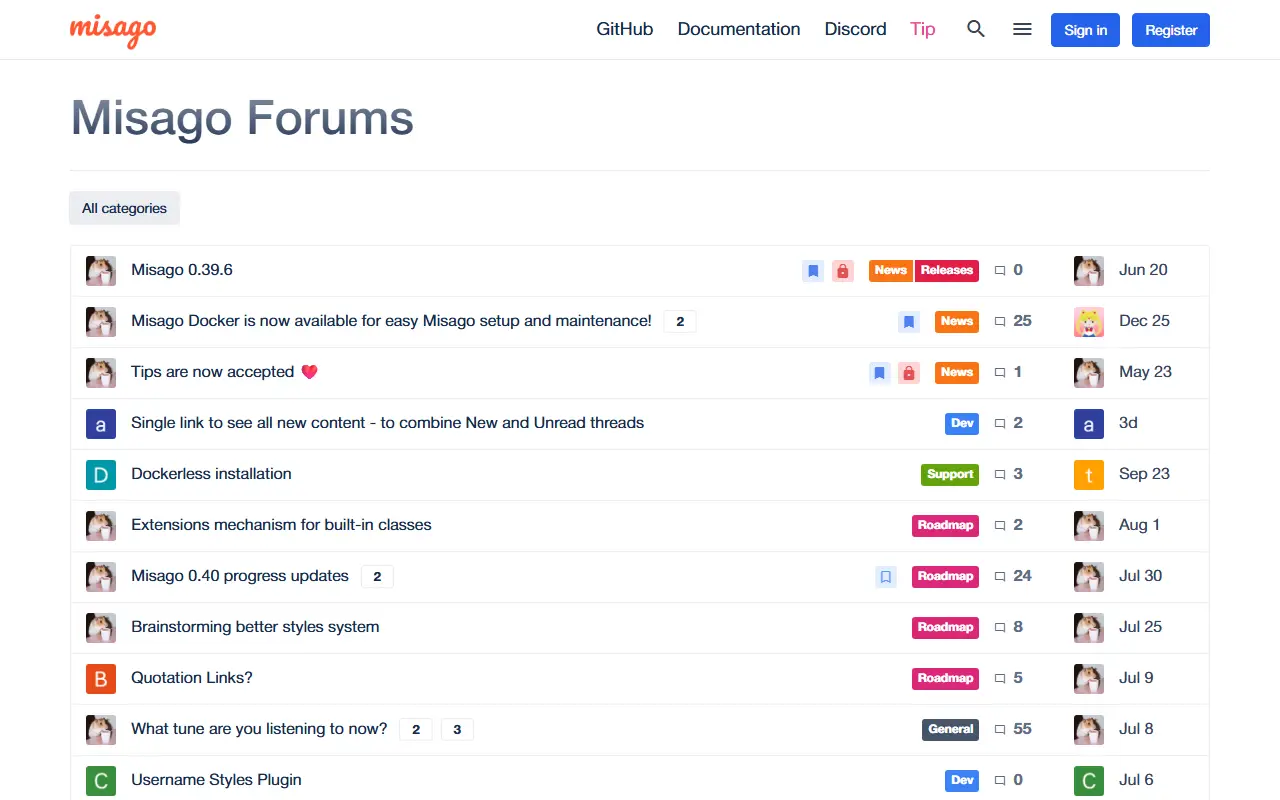Click the '3d' last post time
1280x800 pixels.
coord(1128,423)
